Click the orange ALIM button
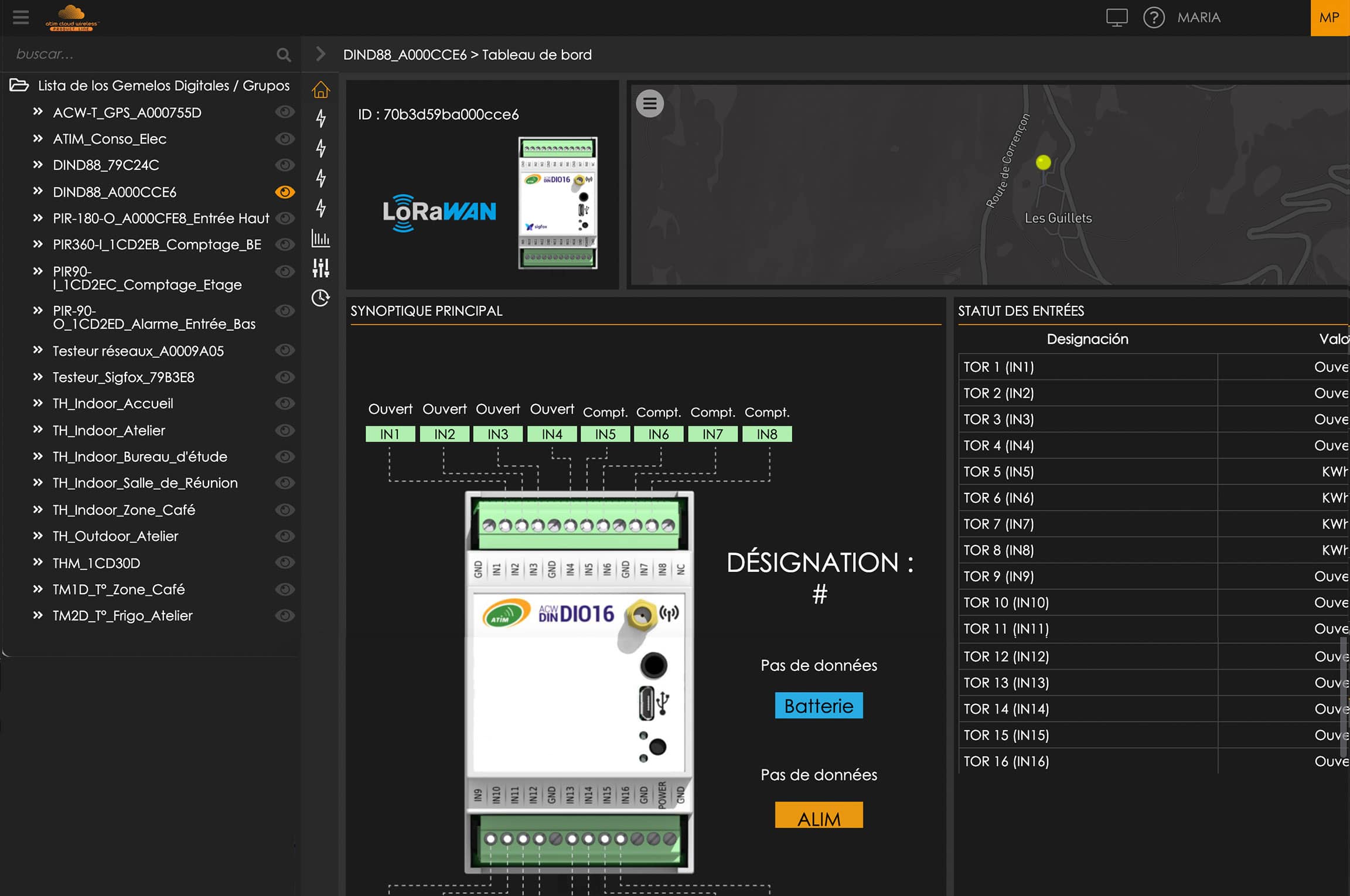This screenshot has width=1350, height=896. (819, 815)
